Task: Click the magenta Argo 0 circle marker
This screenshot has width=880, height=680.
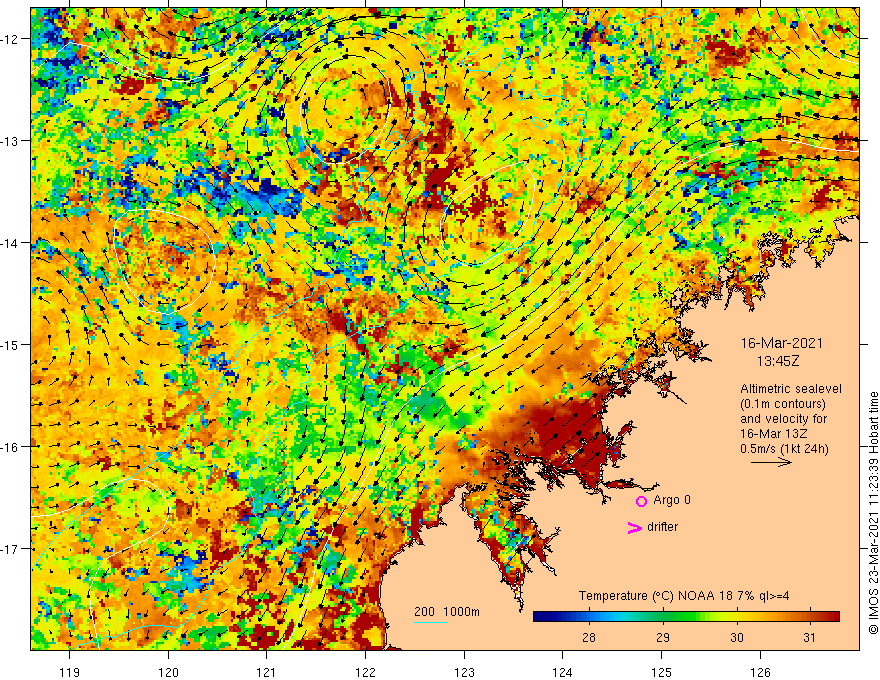Action: (x=641, y=501)
